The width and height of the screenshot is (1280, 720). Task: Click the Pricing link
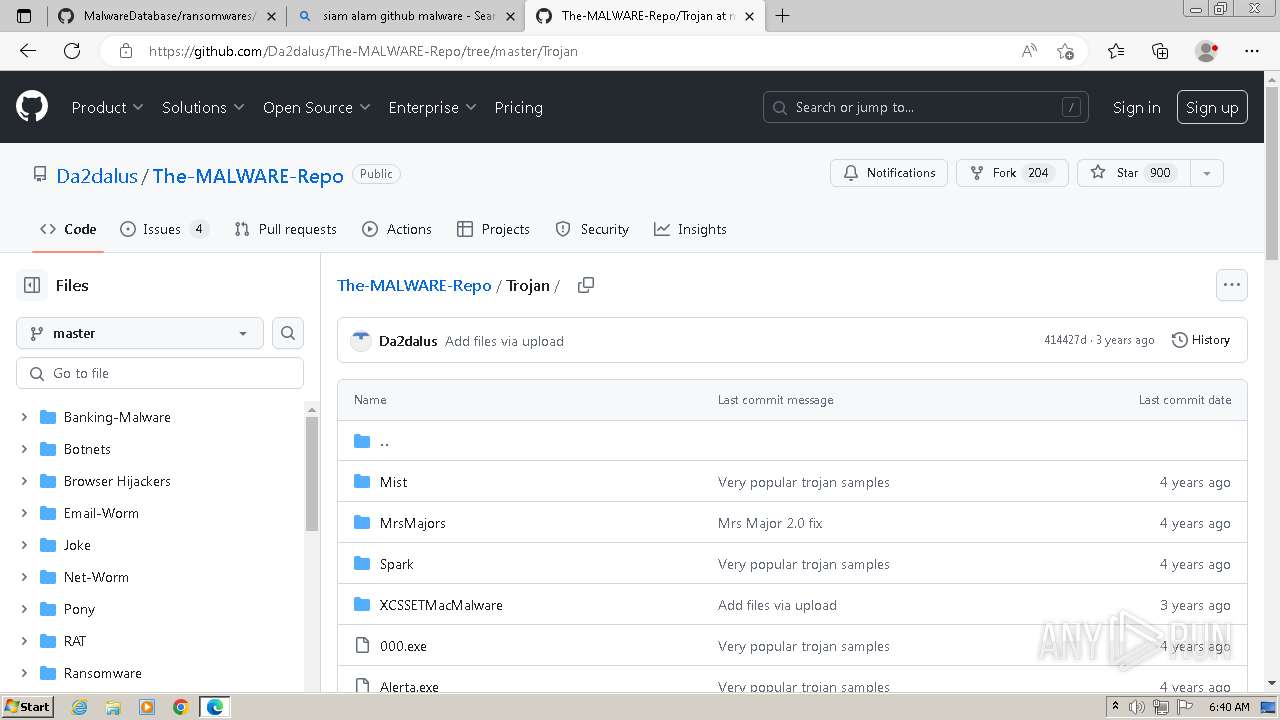pyautogui.click(x=518, y=107)
